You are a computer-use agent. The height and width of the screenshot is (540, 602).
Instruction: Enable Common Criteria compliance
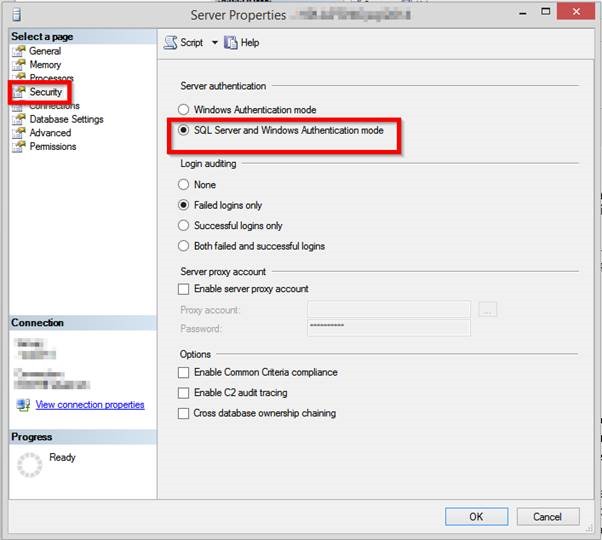pyautogui.click(x=184, y=372)
